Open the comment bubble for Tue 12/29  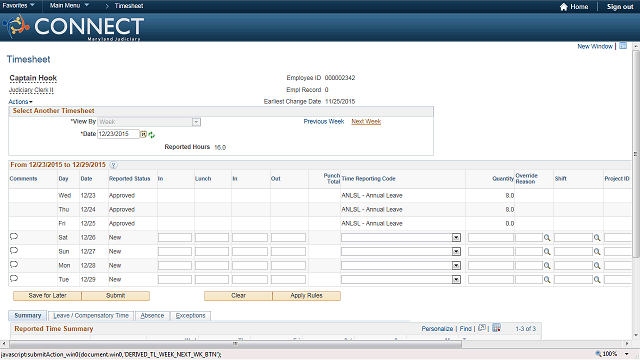(x=14, y=279)
